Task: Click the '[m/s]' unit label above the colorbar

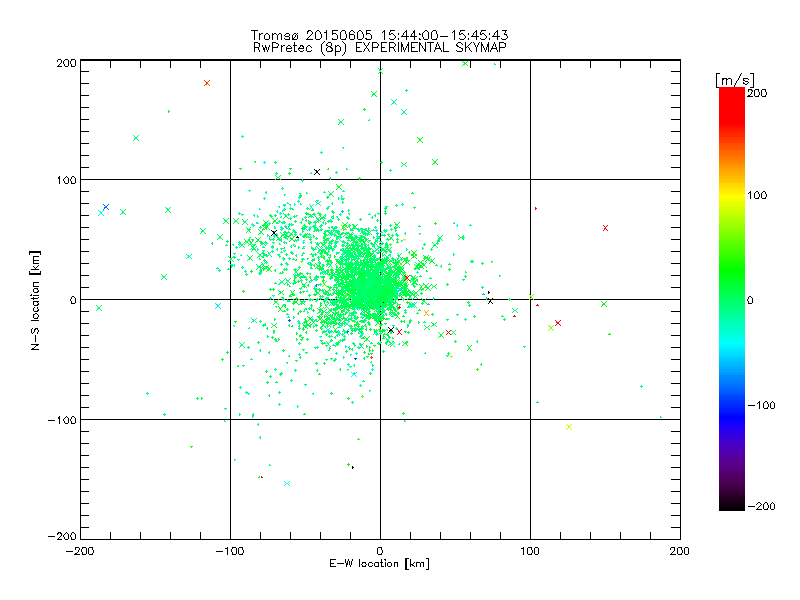Action: (735, 80)
